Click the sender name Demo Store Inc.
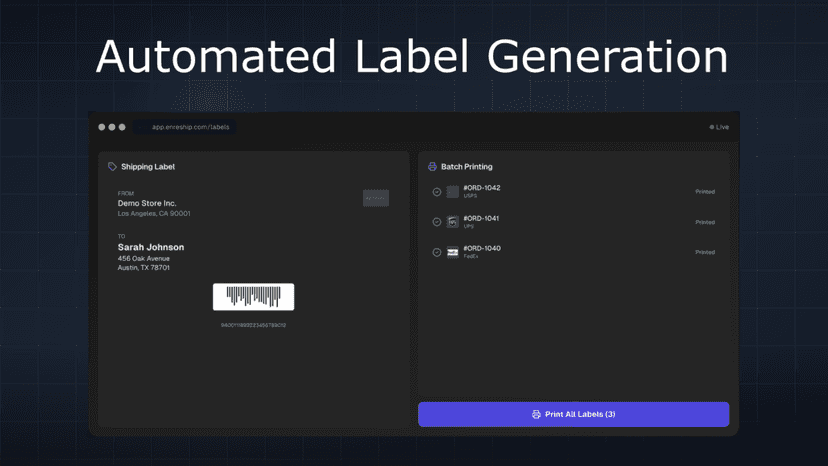 pos(147,203)
